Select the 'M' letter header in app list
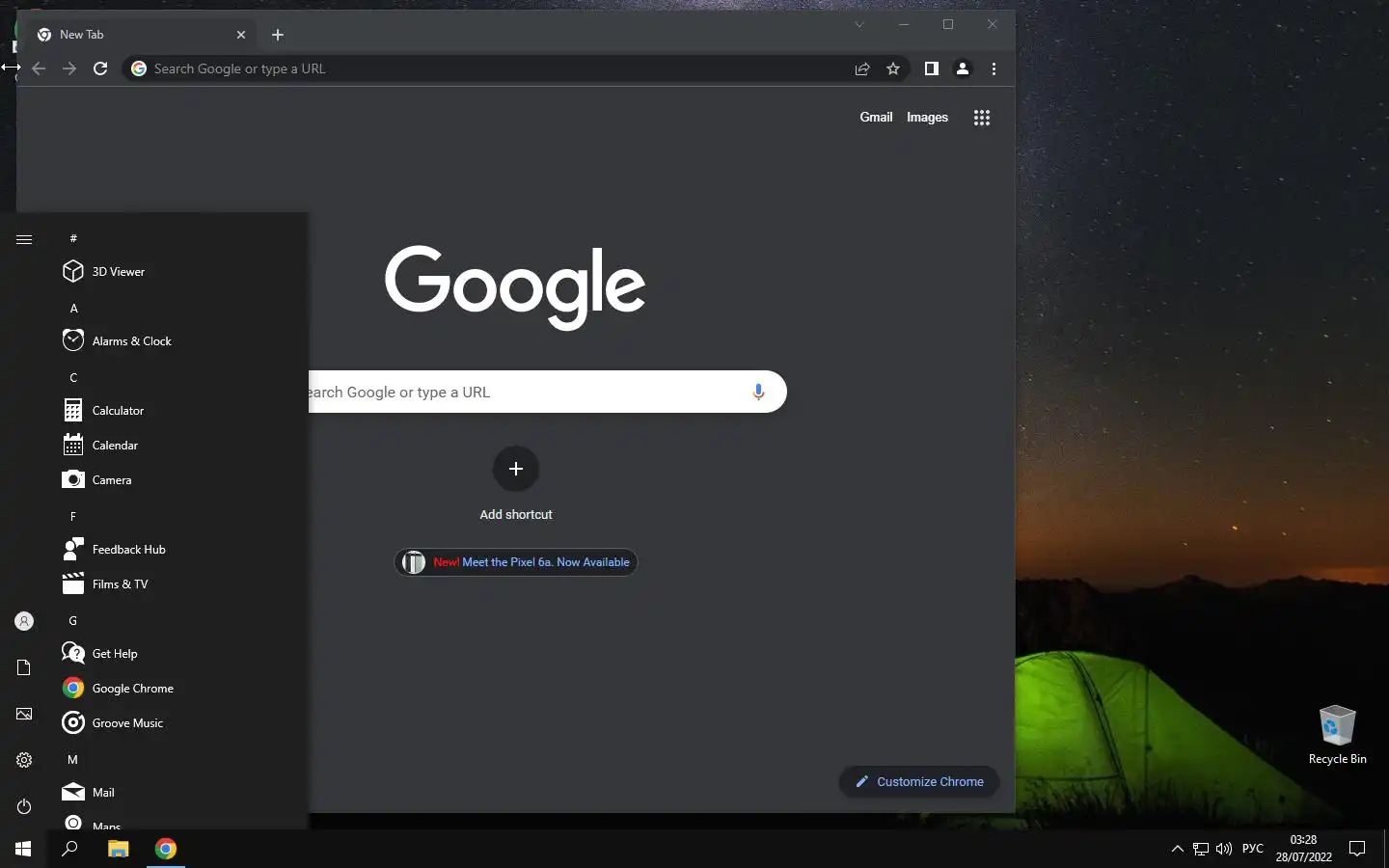The image size is (1389, 868). pos(73,759)
